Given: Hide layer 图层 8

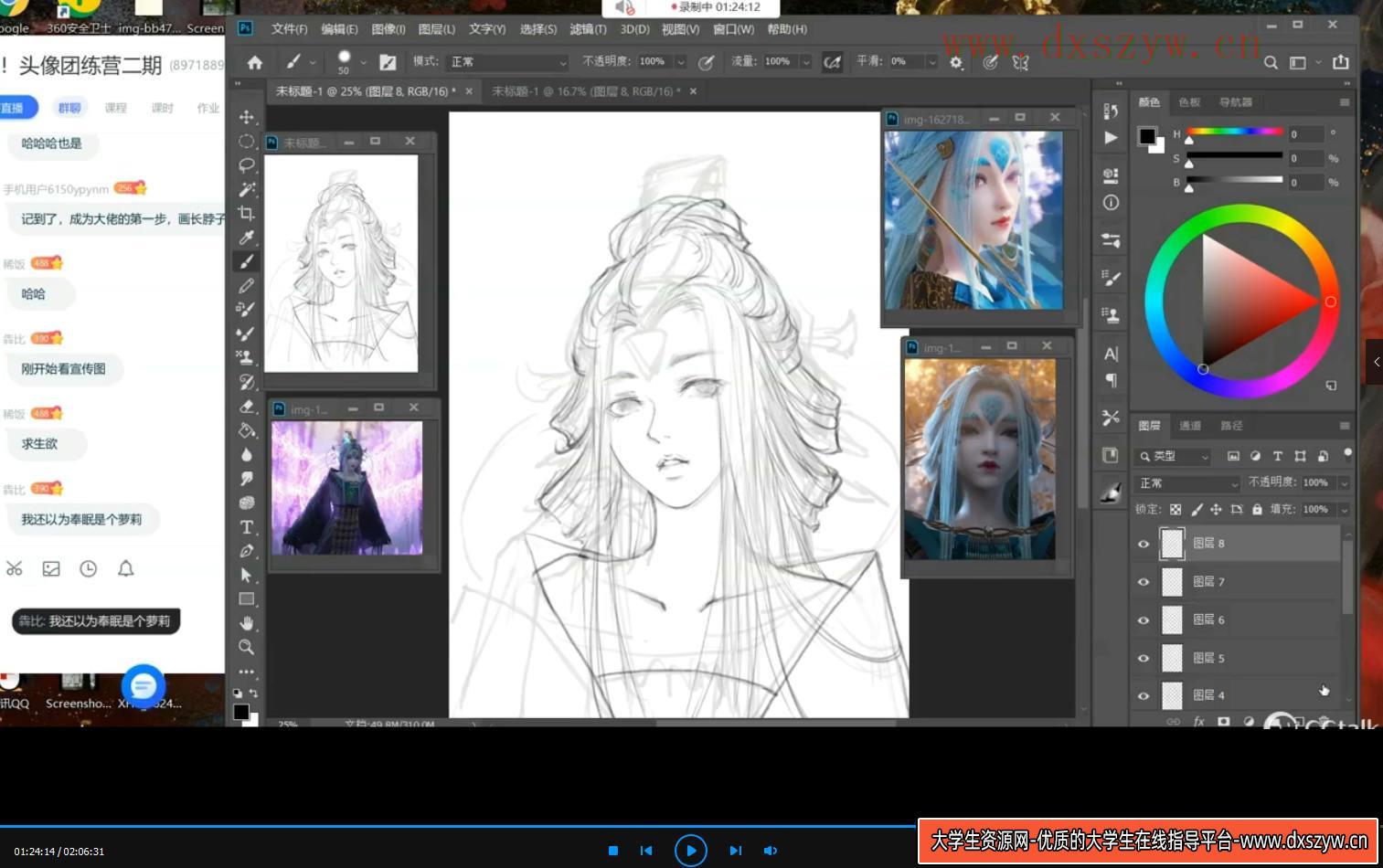Looking at the screenshot, I should tap(1143, 544).
